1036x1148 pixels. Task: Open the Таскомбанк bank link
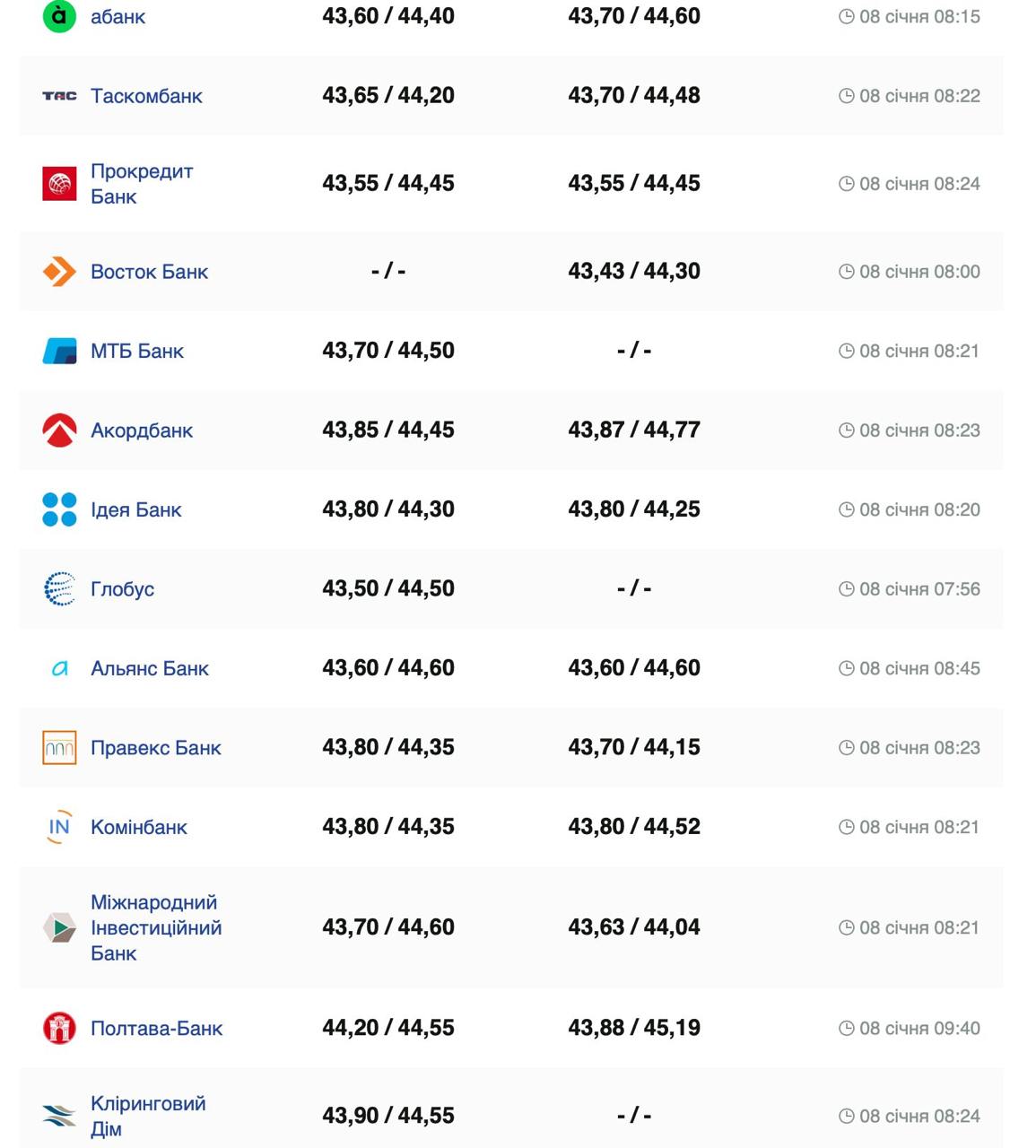pyautogui.click(x=146, y=96)
